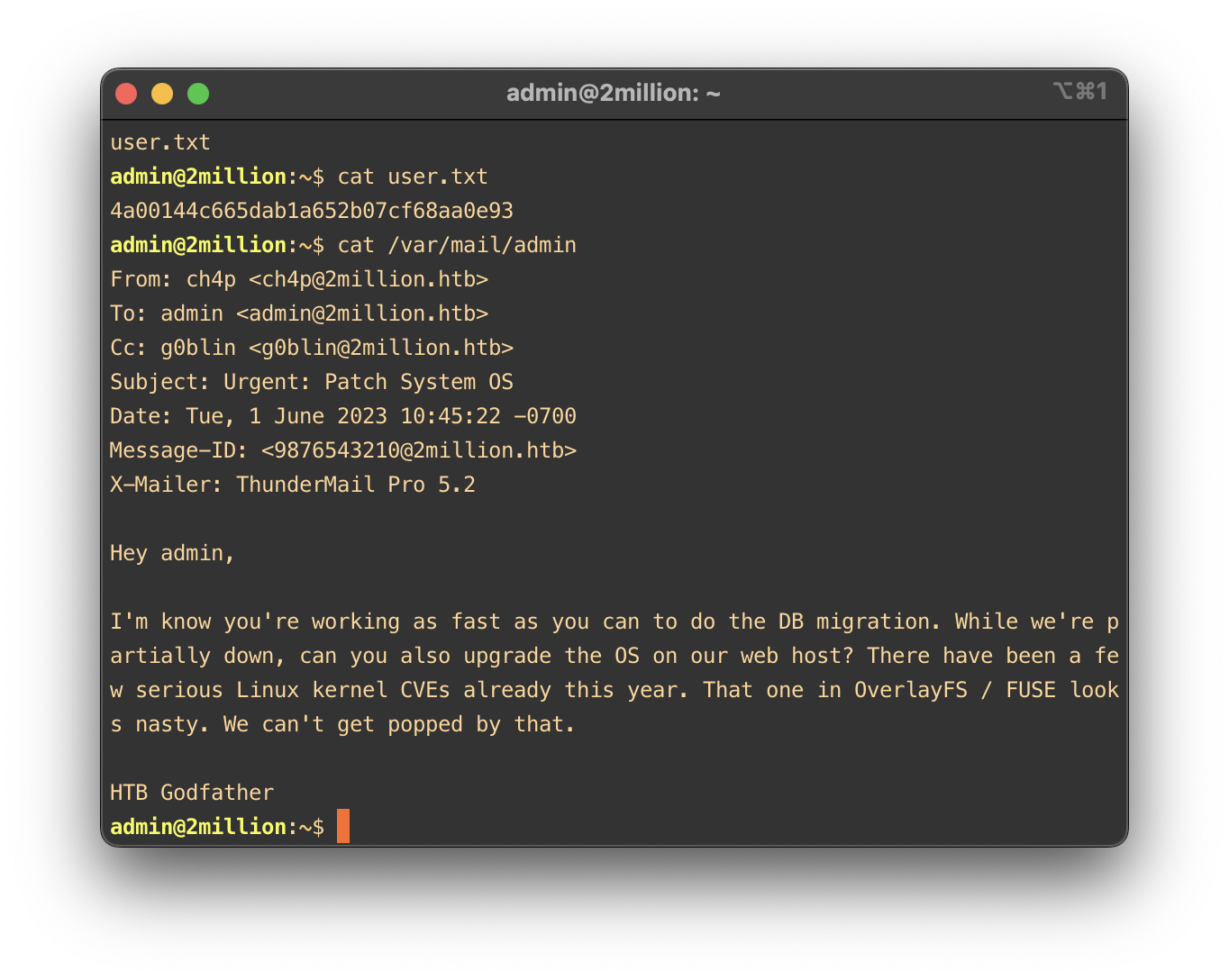This screenshot has width=1229, height=980.
Task: Click the green zoom window button
Action: tap(198, 94)
